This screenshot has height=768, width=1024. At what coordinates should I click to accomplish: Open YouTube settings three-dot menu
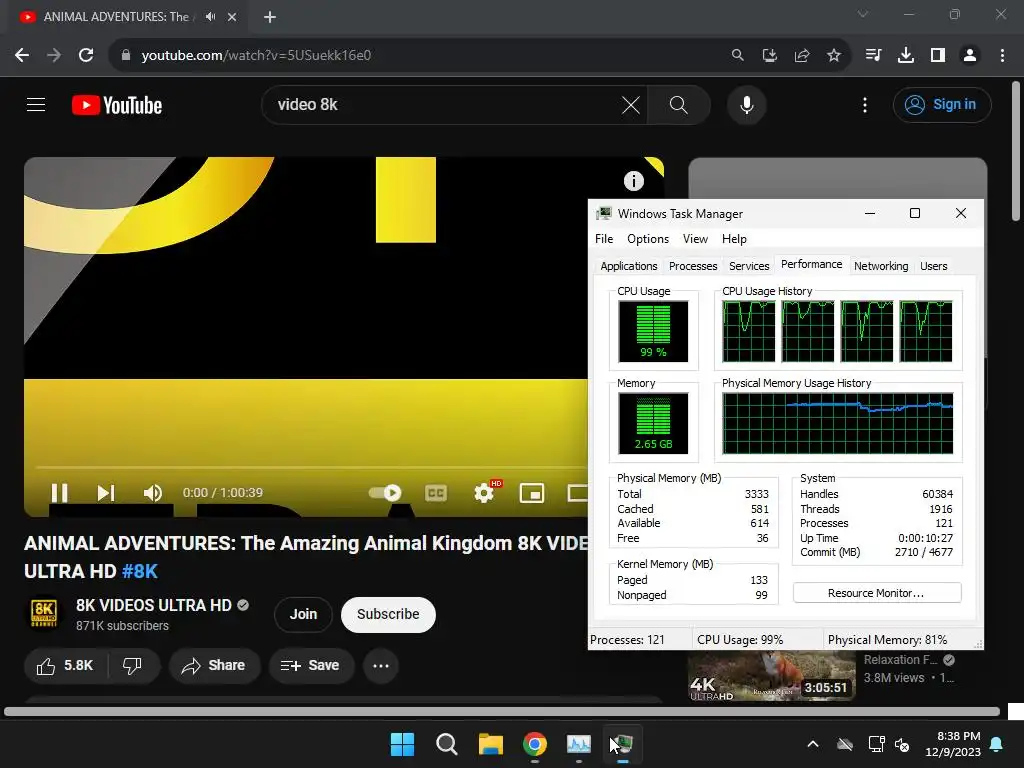pos(865,105)
